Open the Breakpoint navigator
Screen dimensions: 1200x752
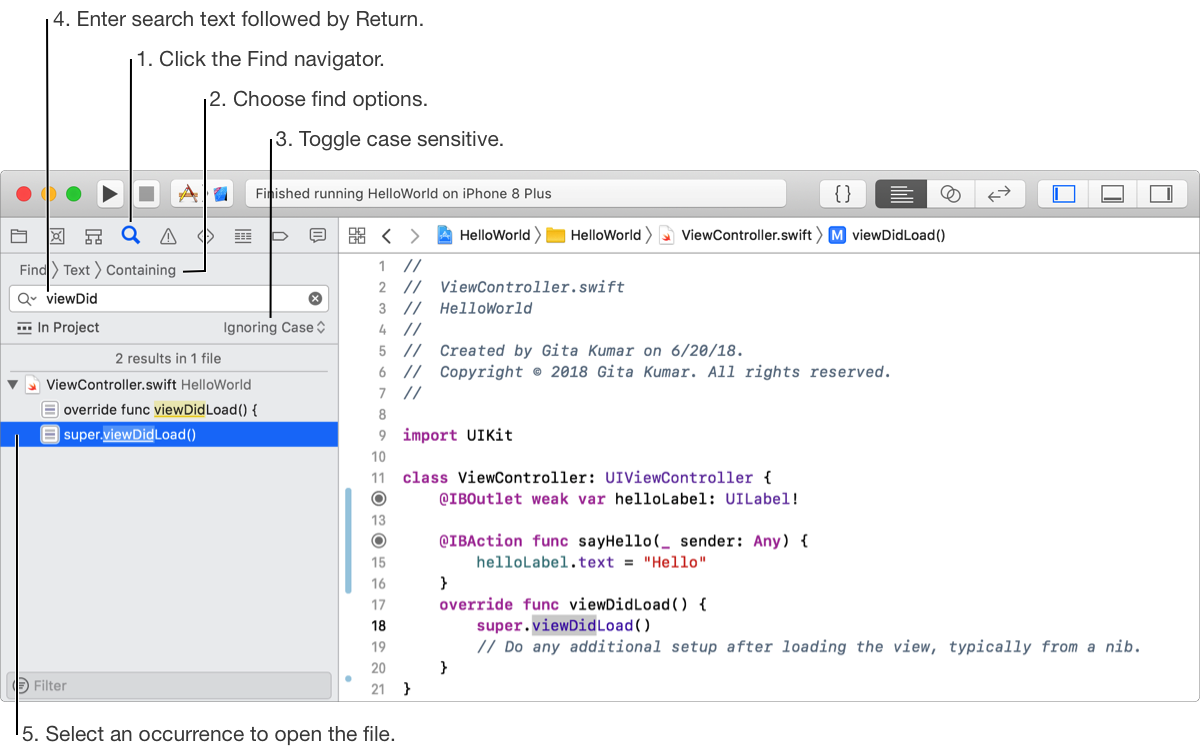click(280, 236)
